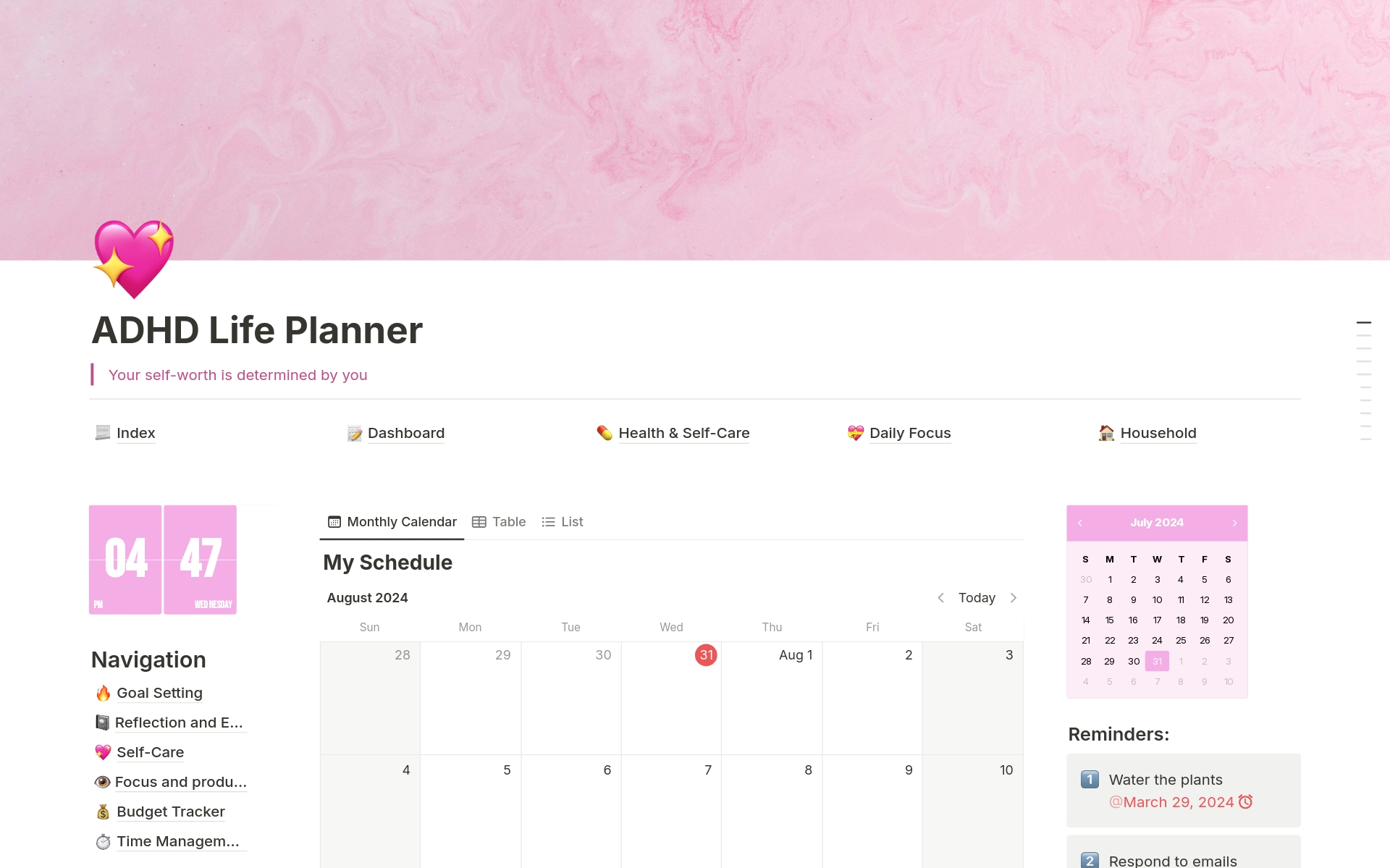Image resolution: width=1390 pixels, height=868 pixels.
Task: Click Today button to reset calendar
Action: coord(975,597)
